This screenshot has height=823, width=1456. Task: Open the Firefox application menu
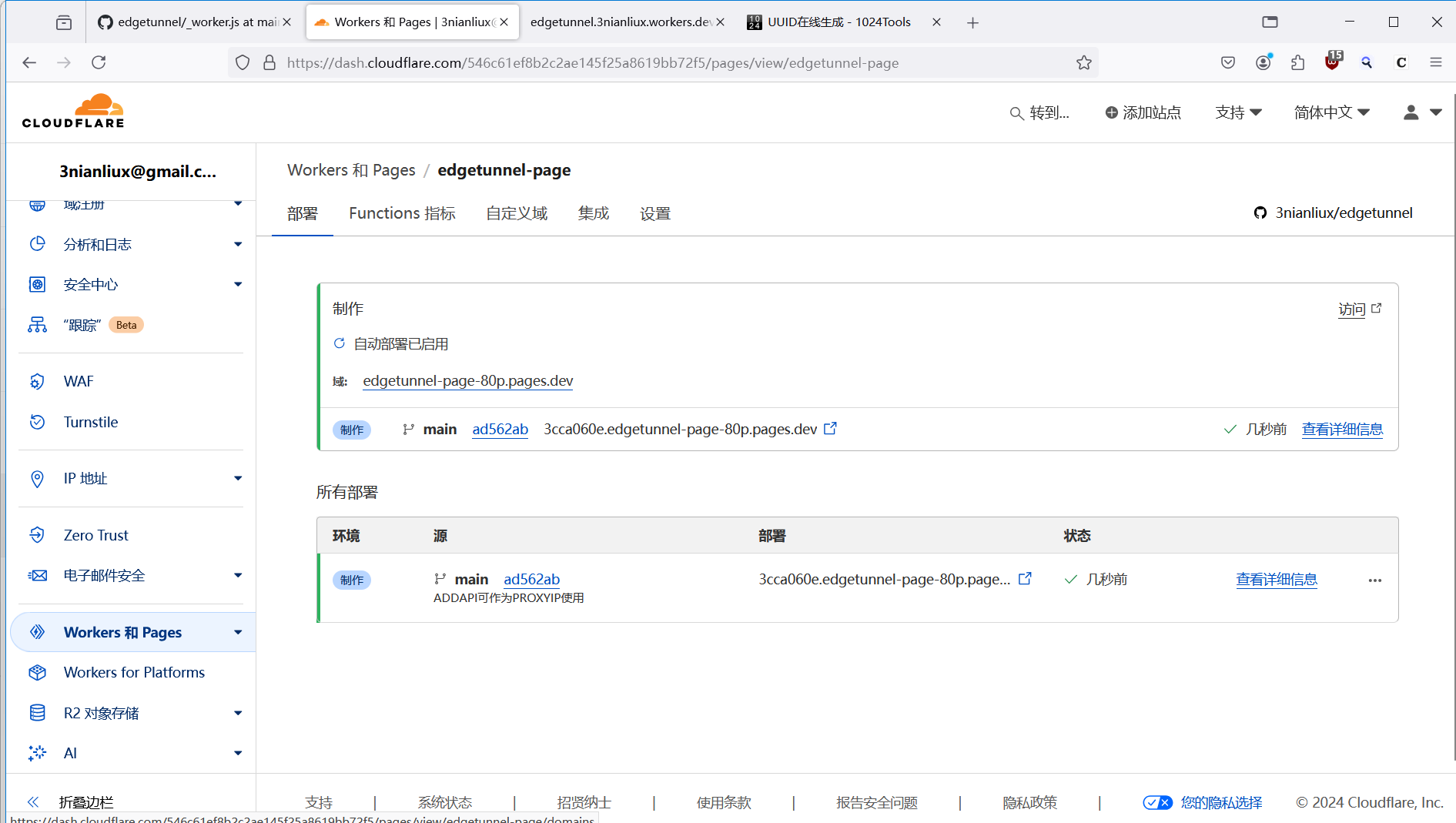point(1436,62)
